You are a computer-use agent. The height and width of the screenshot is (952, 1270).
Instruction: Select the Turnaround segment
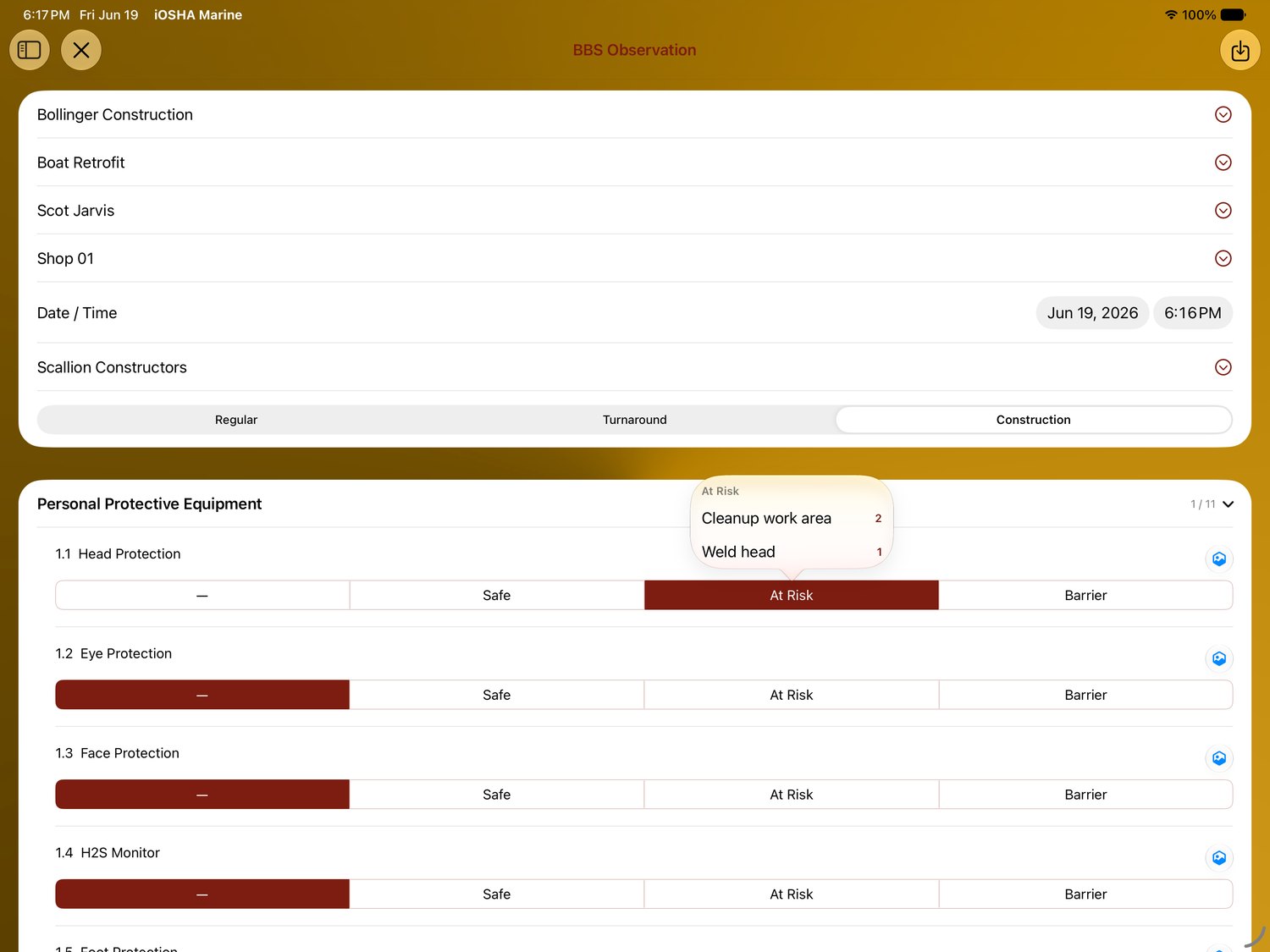[x=635, y=420]
